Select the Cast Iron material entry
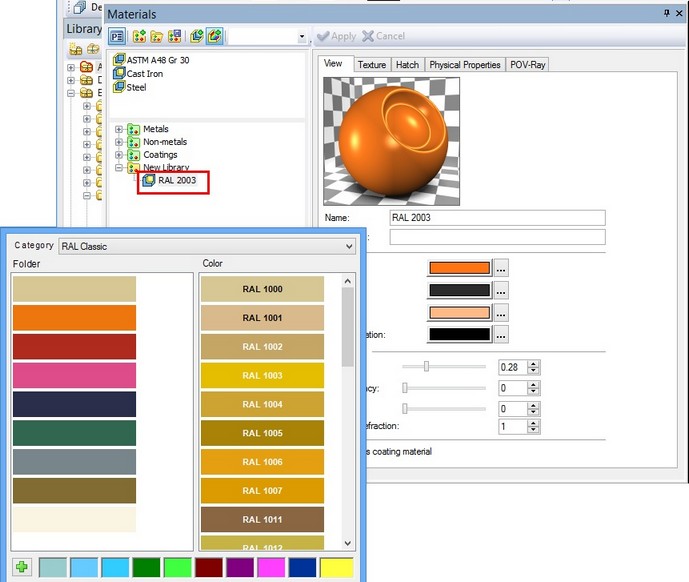This screenshot has width=689, height=582. 144,74
